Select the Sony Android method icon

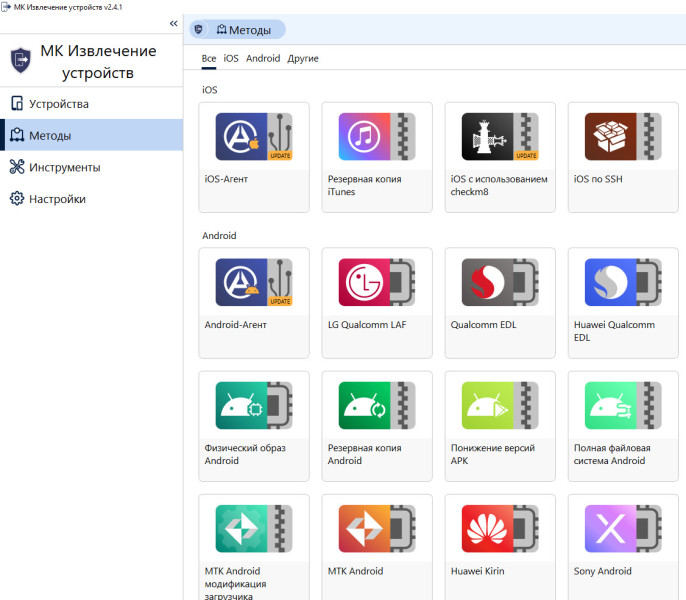click(623, 529)
